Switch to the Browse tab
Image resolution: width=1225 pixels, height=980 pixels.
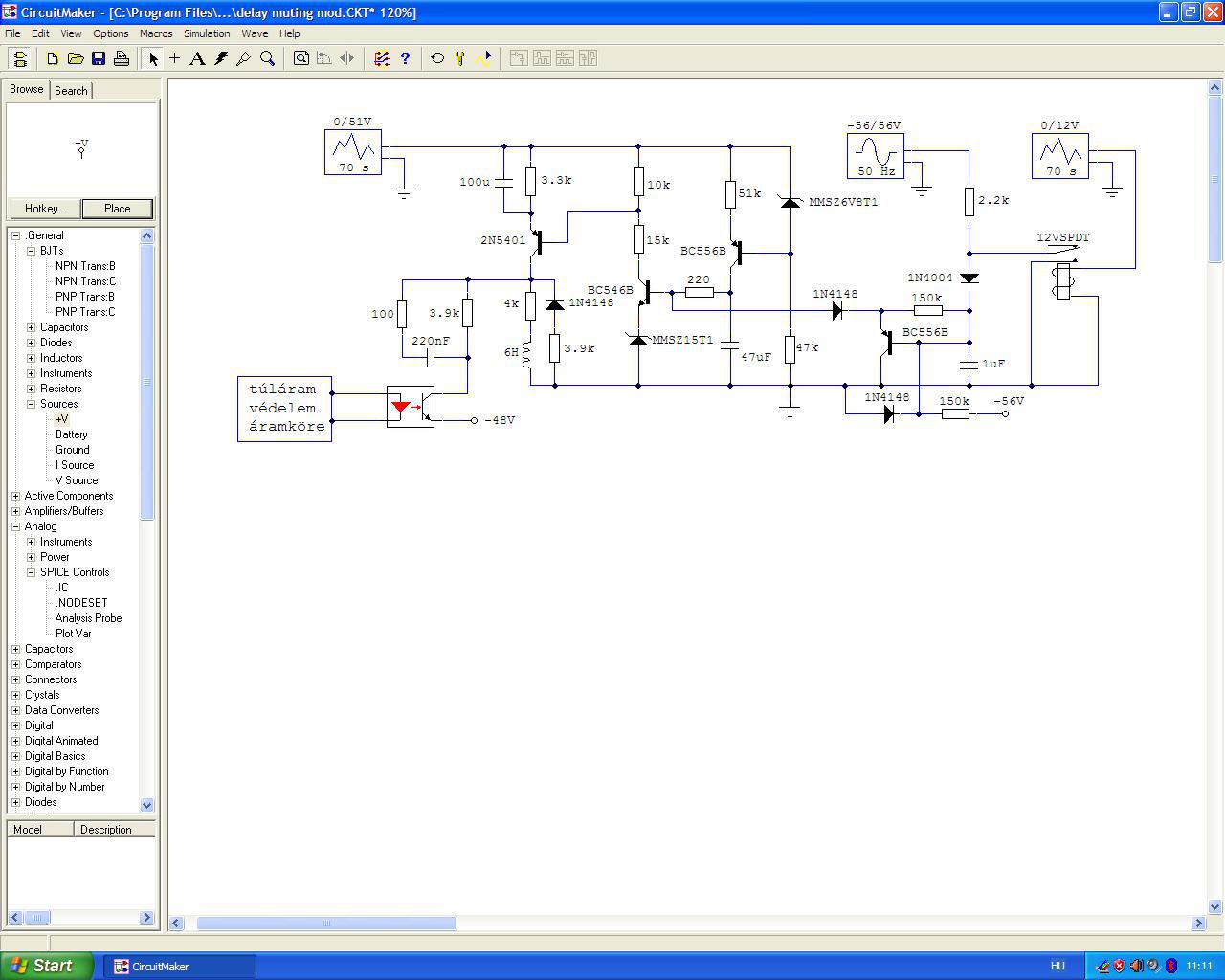tap(27, 89)
